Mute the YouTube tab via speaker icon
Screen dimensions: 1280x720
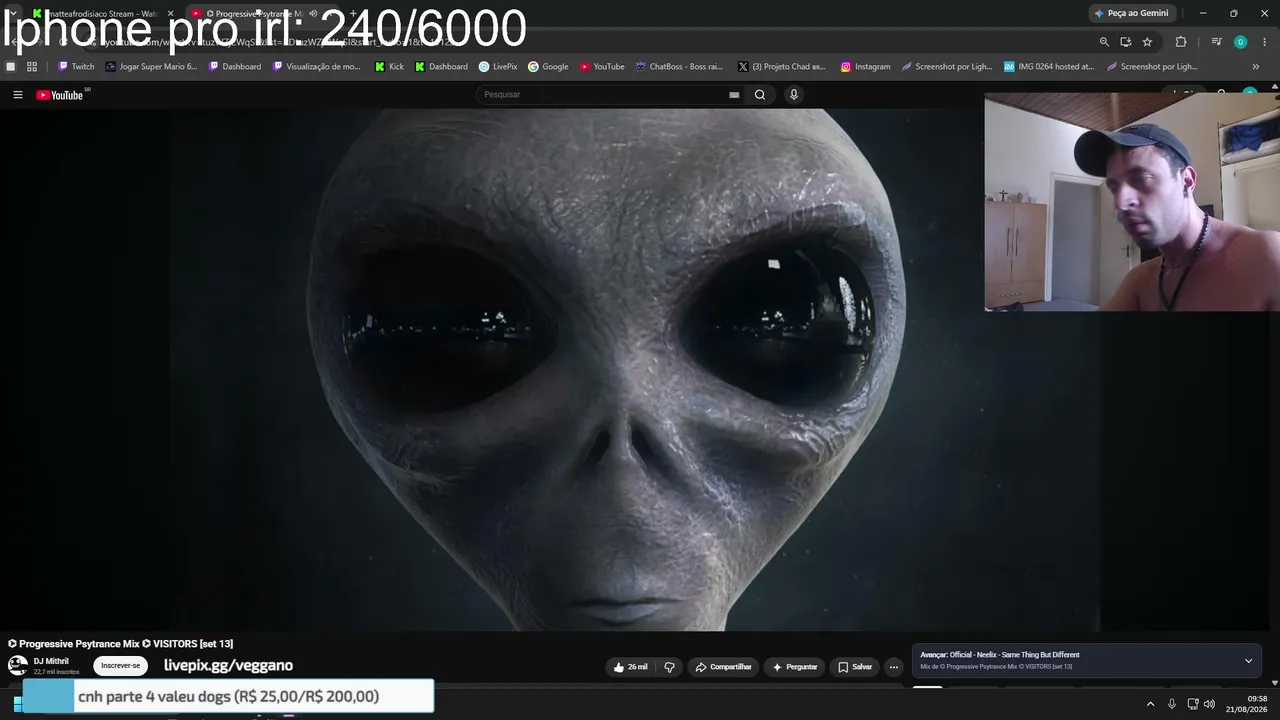313,14
